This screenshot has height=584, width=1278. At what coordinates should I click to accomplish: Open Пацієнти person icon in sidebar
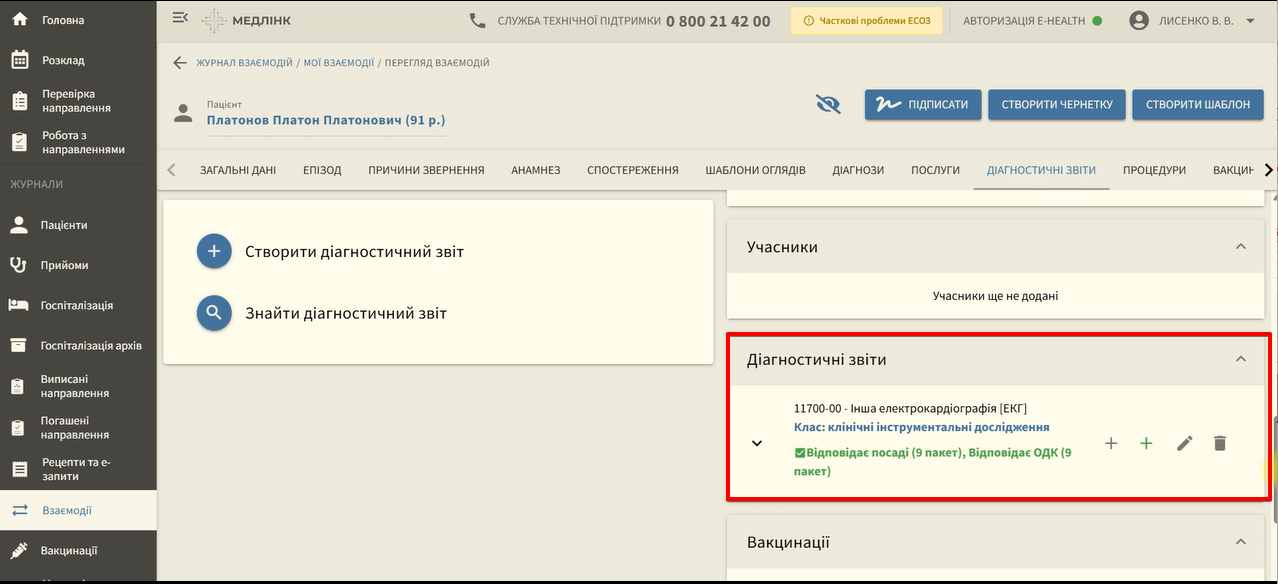click(x=19, y=225)
